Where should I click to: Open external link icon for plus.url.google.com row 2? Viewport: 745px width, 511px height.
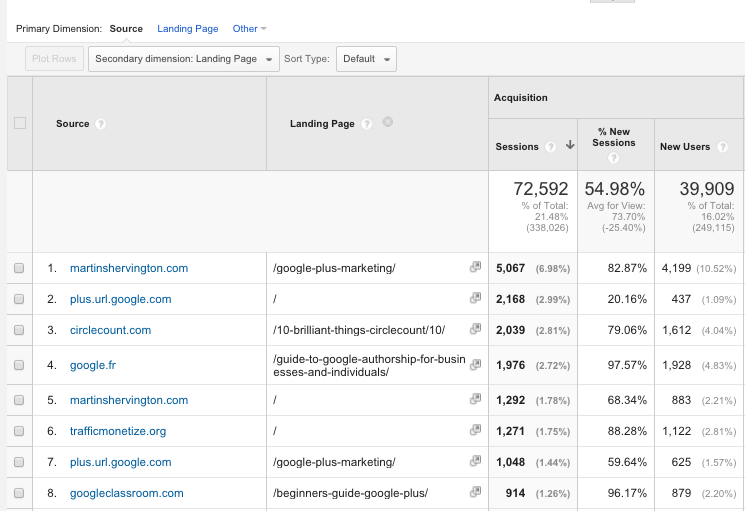point(475,298)
